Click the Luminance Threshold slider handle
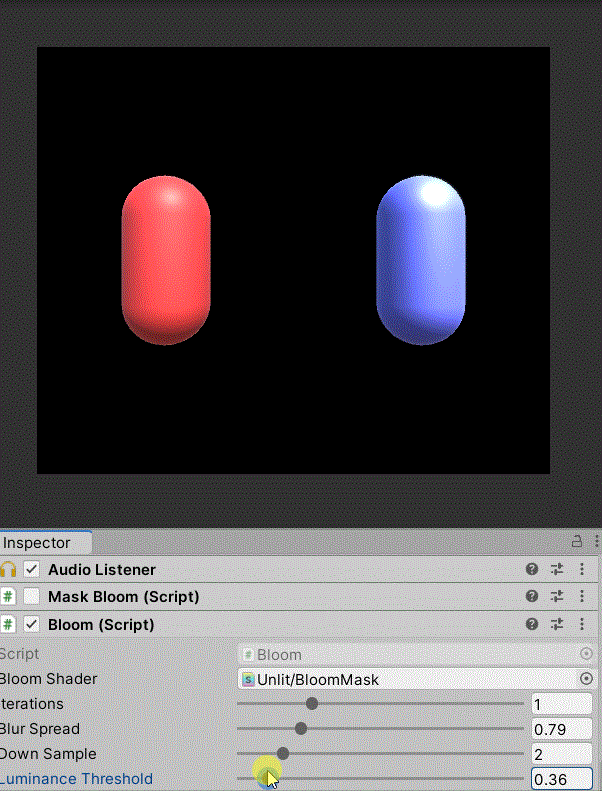 click(266, 778)
